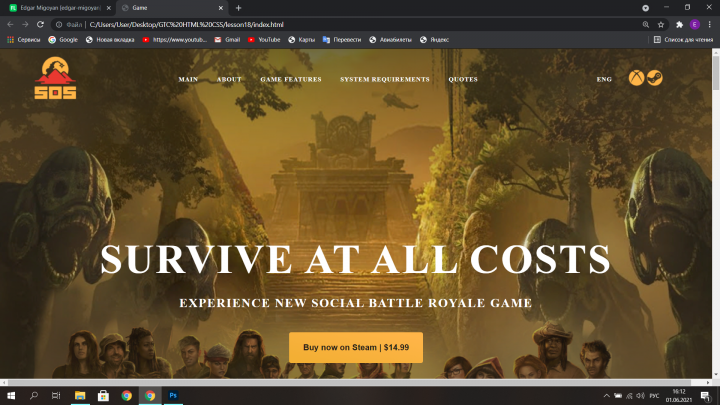Open the Steam platform icon
Viewport: 720px width, 405px height.
click(x=655, y=78)
